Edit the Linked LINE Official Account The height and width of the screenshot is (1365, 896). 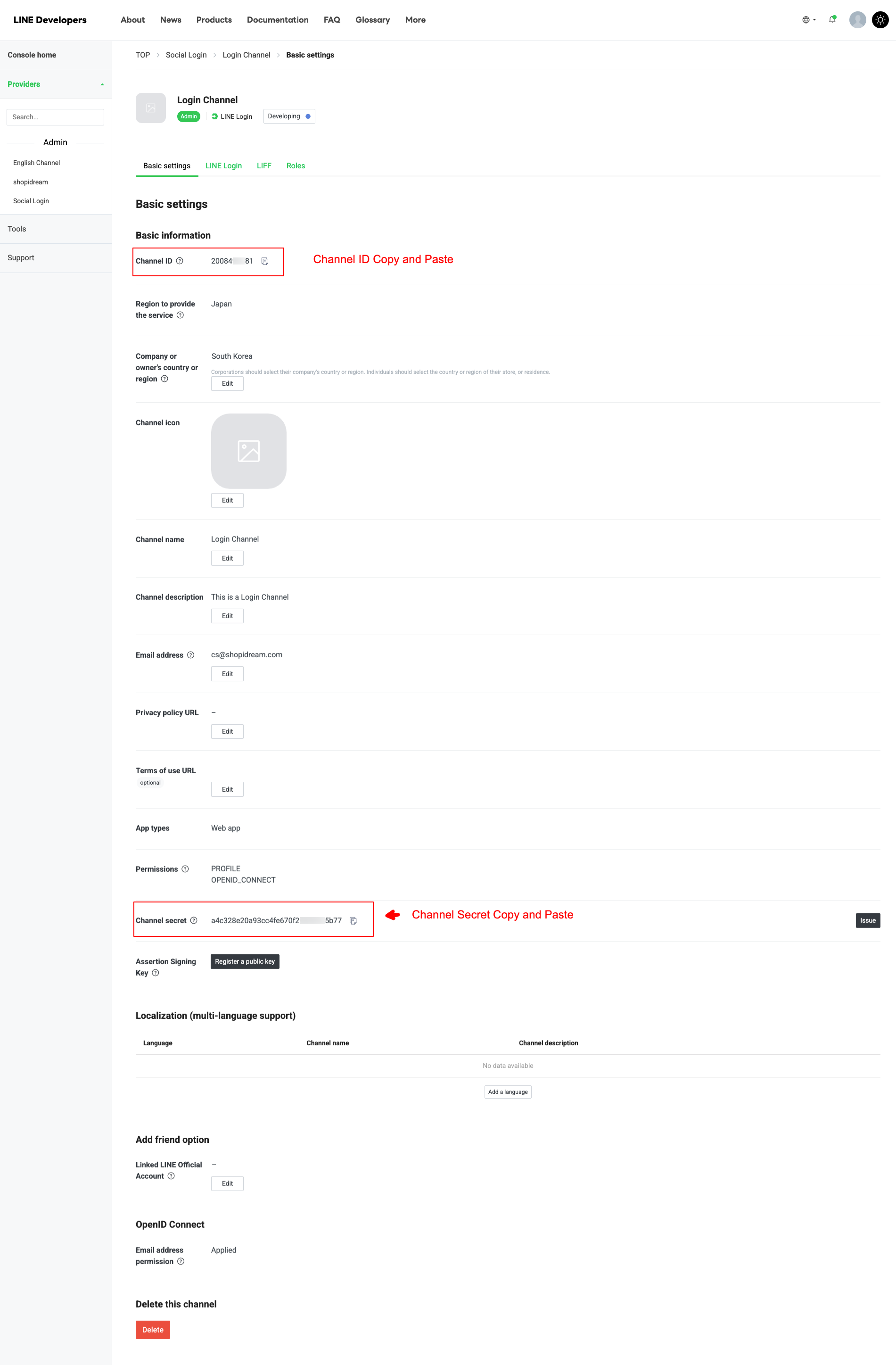(x=228, y=1184)
